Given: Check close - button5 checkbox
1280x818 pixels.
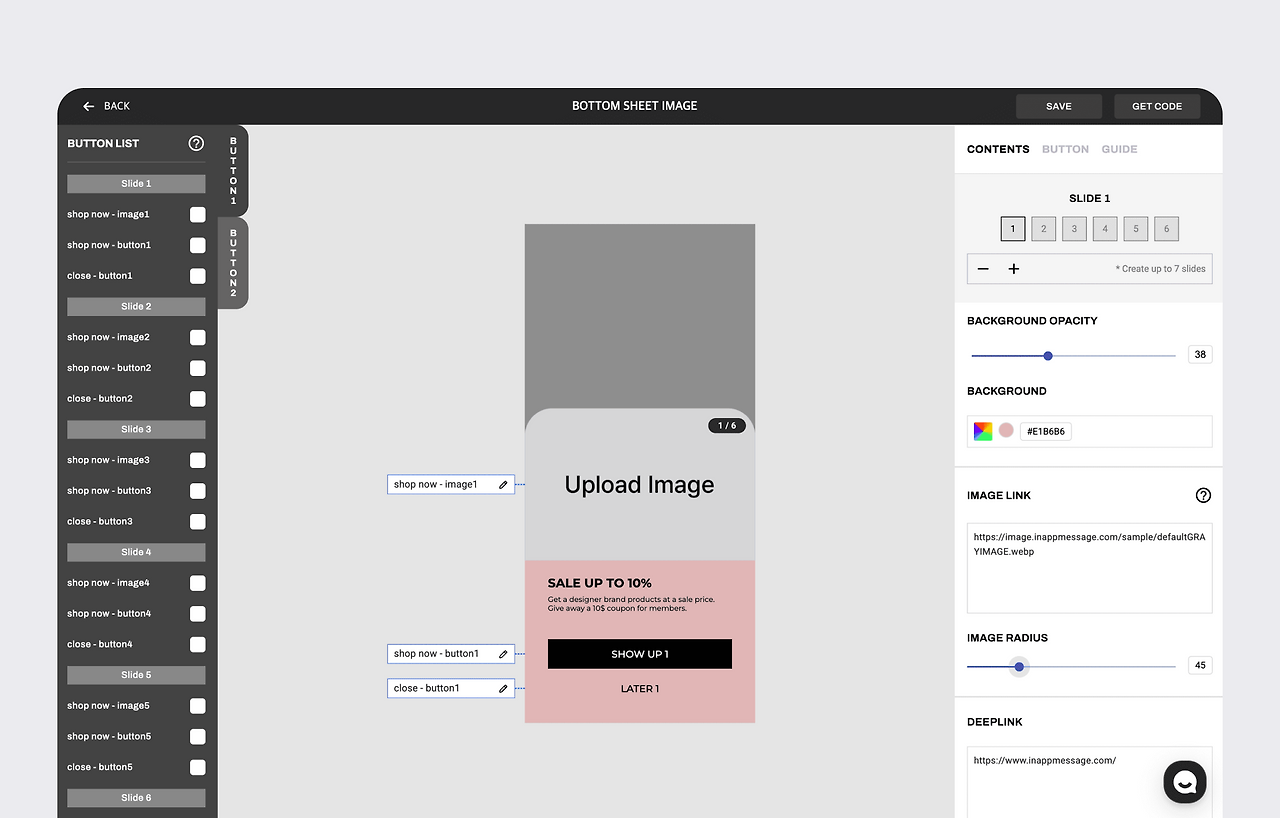Looking at the screenshot, I should [198, 767].
